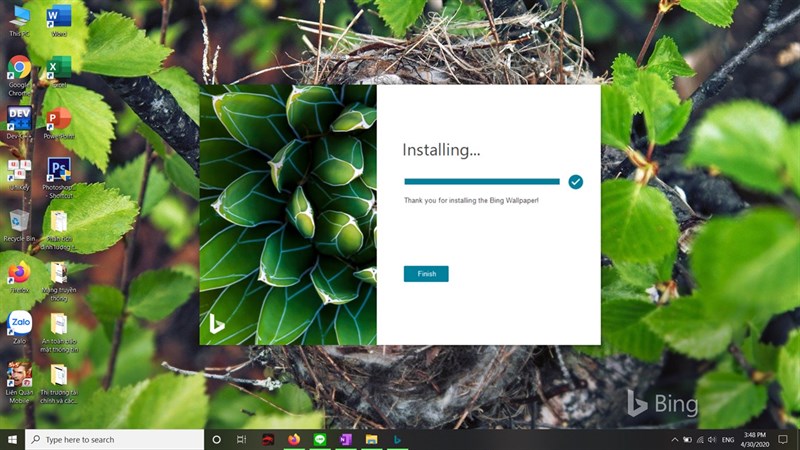Click the installation progress bar
The image size is (800, 450).
[482, 182]
